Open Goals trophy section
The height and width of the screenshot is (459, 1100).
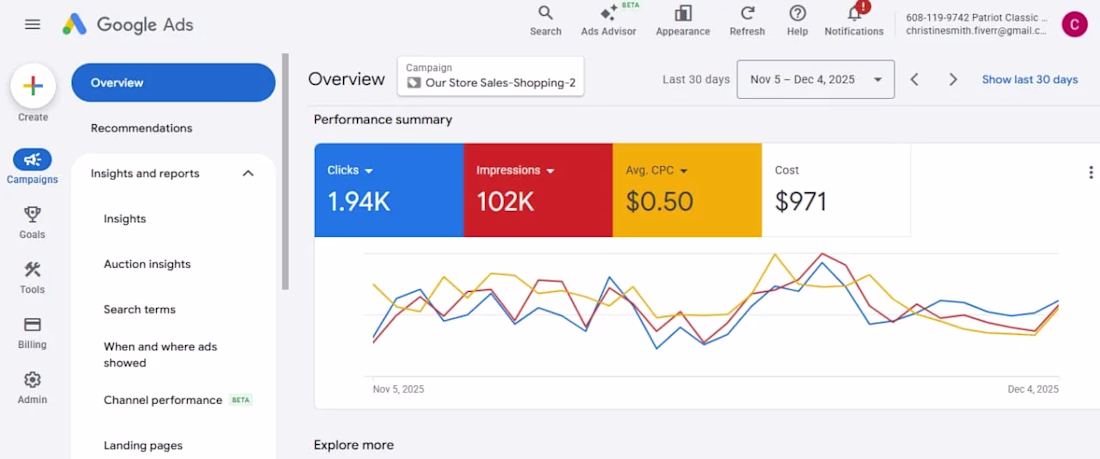32,222
